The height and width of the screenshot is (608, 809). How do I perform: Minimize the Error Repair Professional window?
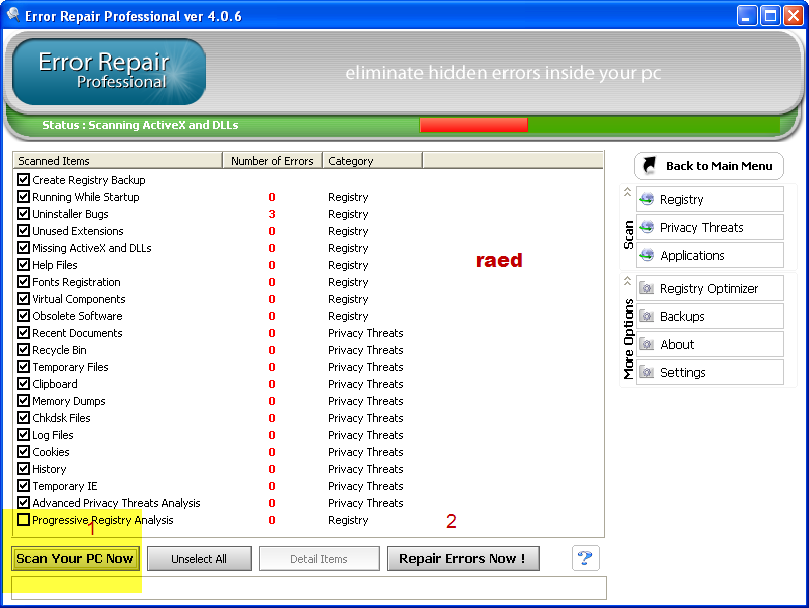click(x=746, y=15)
